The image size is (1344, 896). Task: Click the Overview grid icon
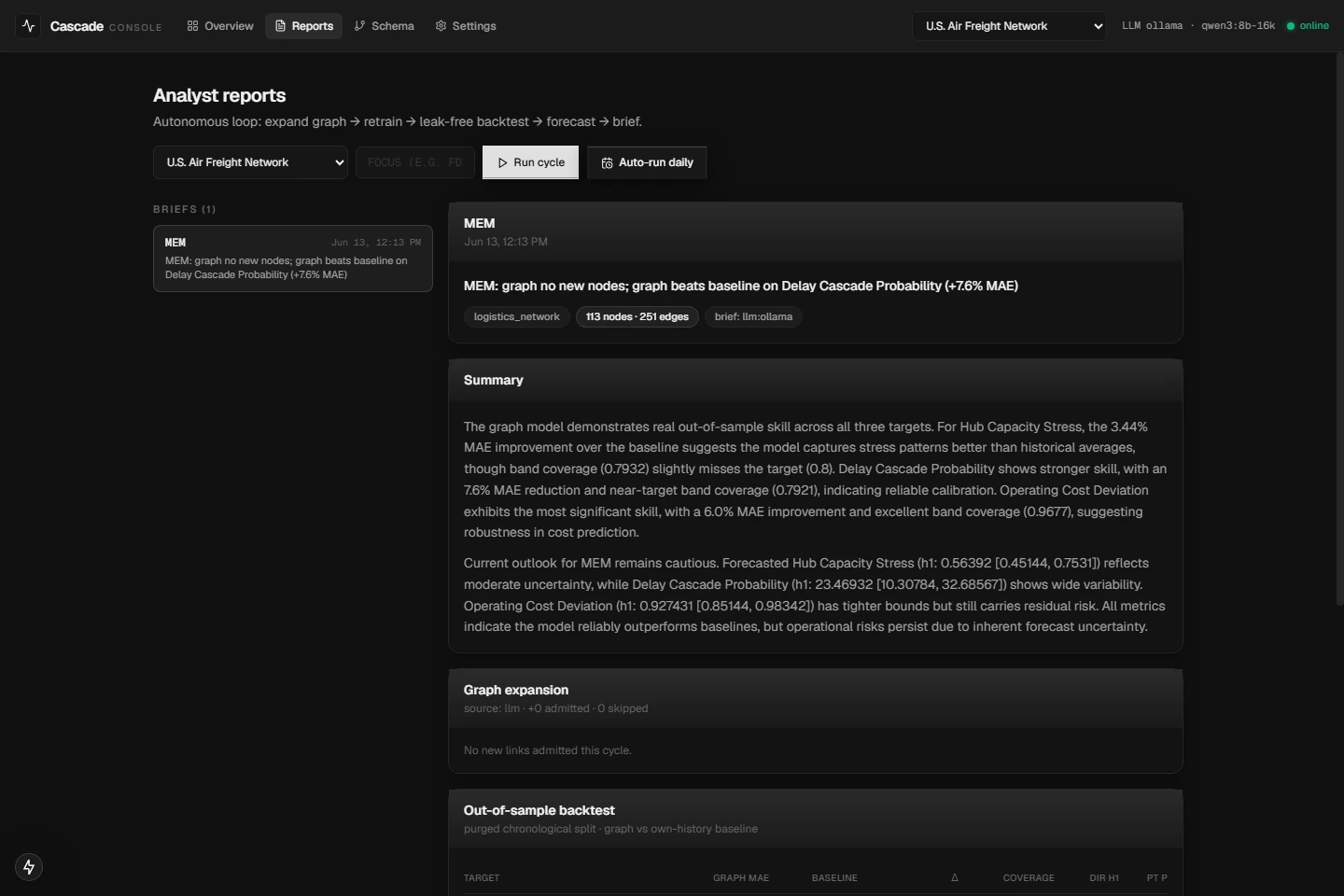192,26
